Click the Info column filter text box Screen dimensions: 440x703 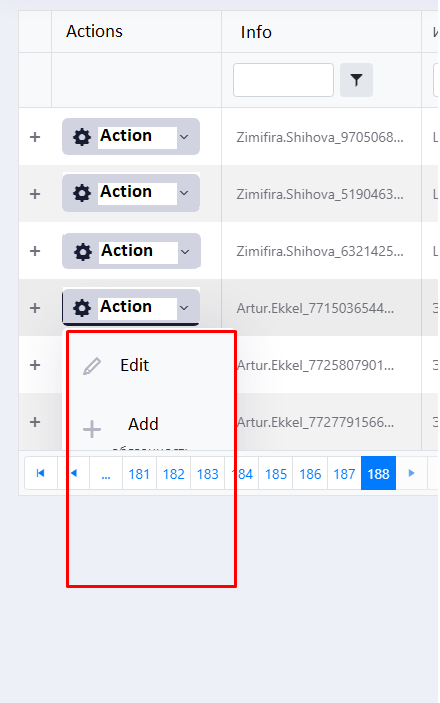tap(283, 80)
